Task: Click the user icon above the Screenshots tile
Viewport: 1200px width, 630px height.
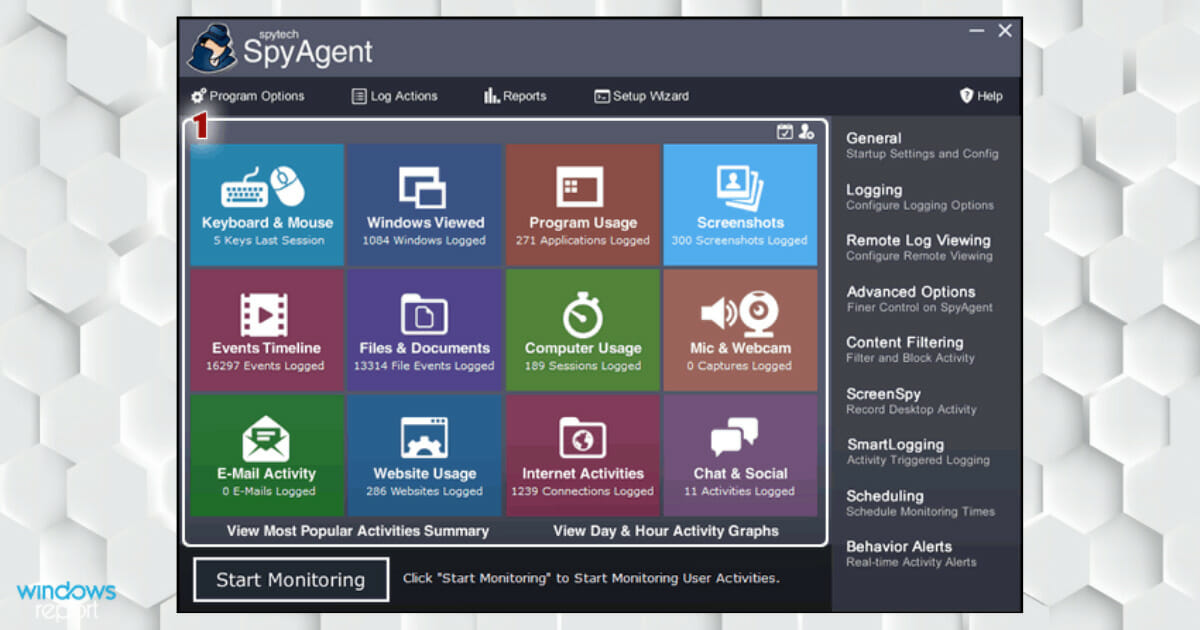Action: pos(806,131)
